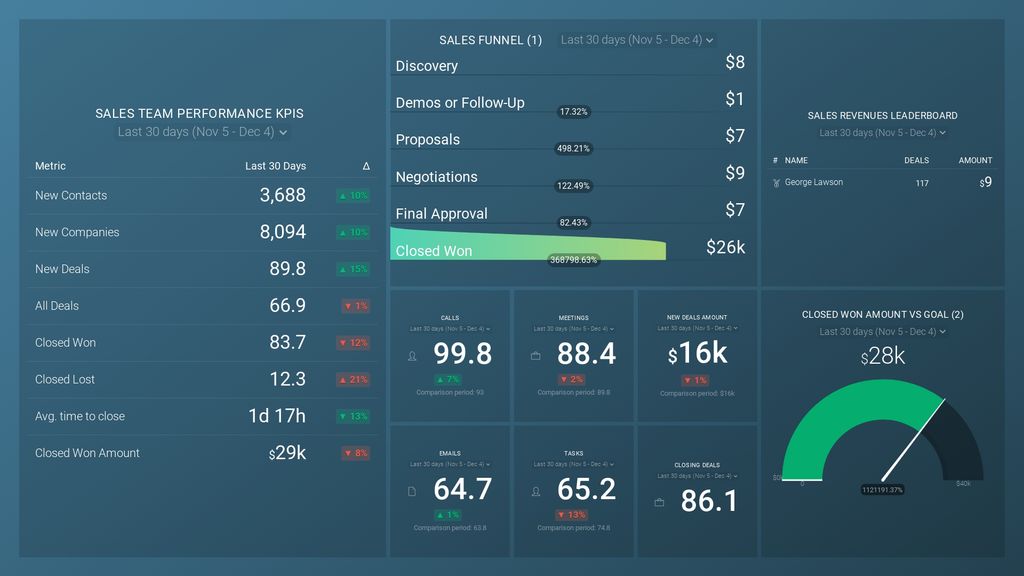Click the briefcase icon beside Closing Deals 86.1
This screenshot has height=576, width=1024.
point(657,502)
